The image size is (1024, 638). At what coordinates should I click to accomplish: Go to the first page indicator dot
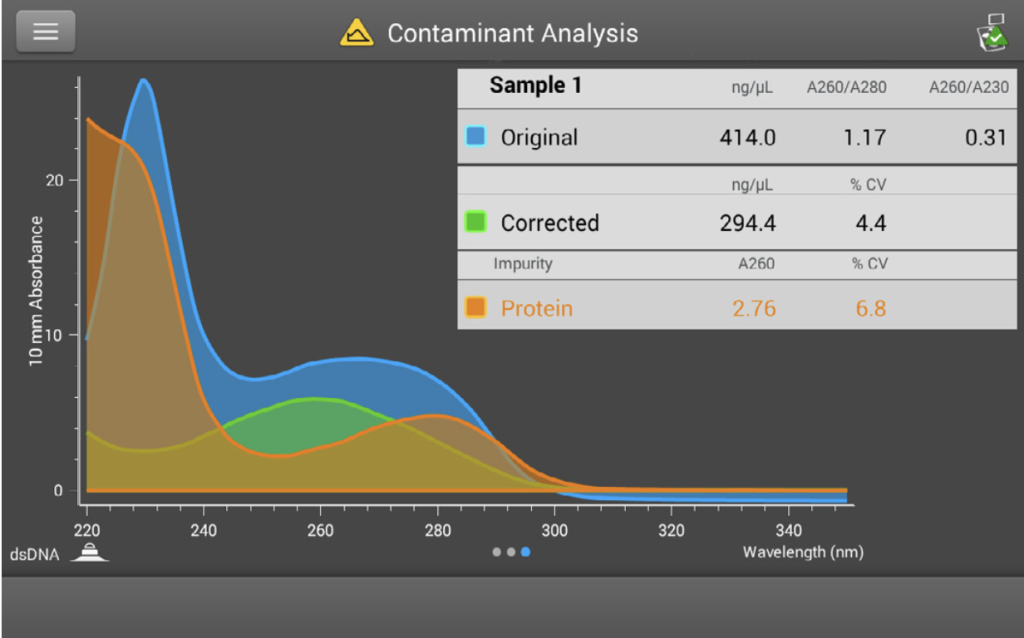pos(497,552)
